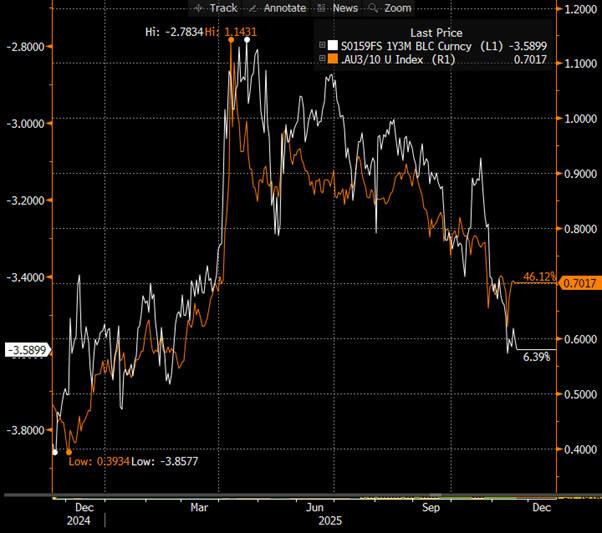The width and height of the screenshot is (602, 533).
Task: Click the white low marker dot at -3.8577
Action: pyautogui.click(x=55, y=452)
